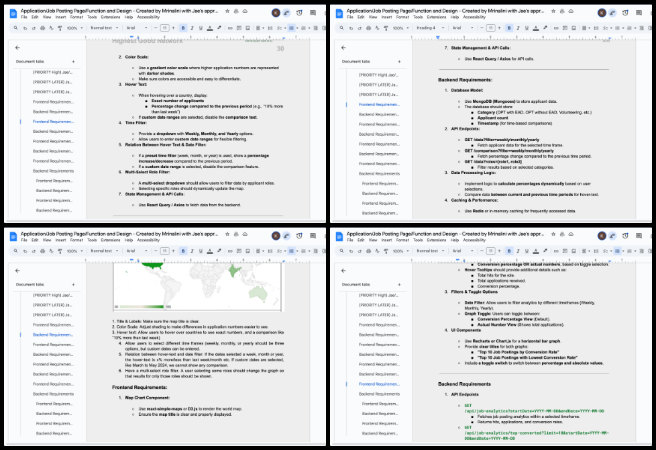
Task: Toggle underline in the Color Scale window
Action: [201, 28]
